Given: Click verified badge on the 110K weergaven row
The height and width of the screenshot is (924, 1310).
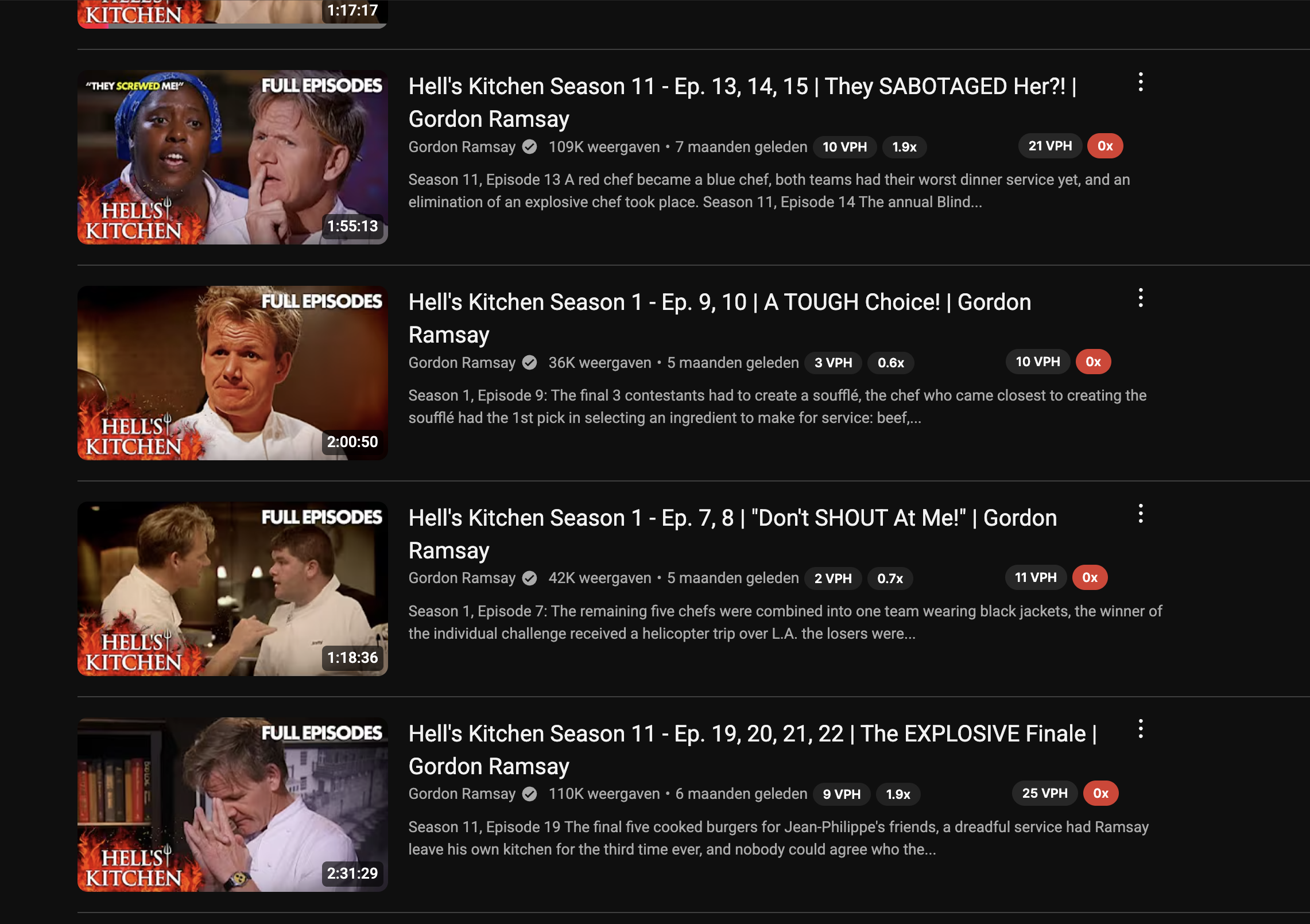Looking at the screenshot, I should point(529,794).
